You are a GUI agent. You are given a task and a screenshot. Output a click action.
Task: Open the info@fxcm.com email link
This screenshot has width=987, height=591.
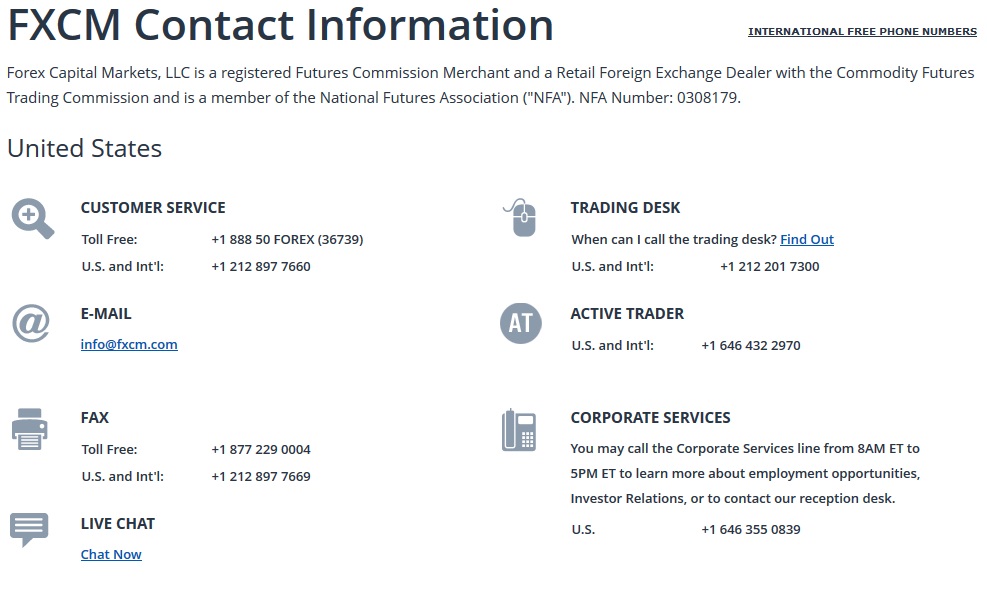tap(129, 344)
